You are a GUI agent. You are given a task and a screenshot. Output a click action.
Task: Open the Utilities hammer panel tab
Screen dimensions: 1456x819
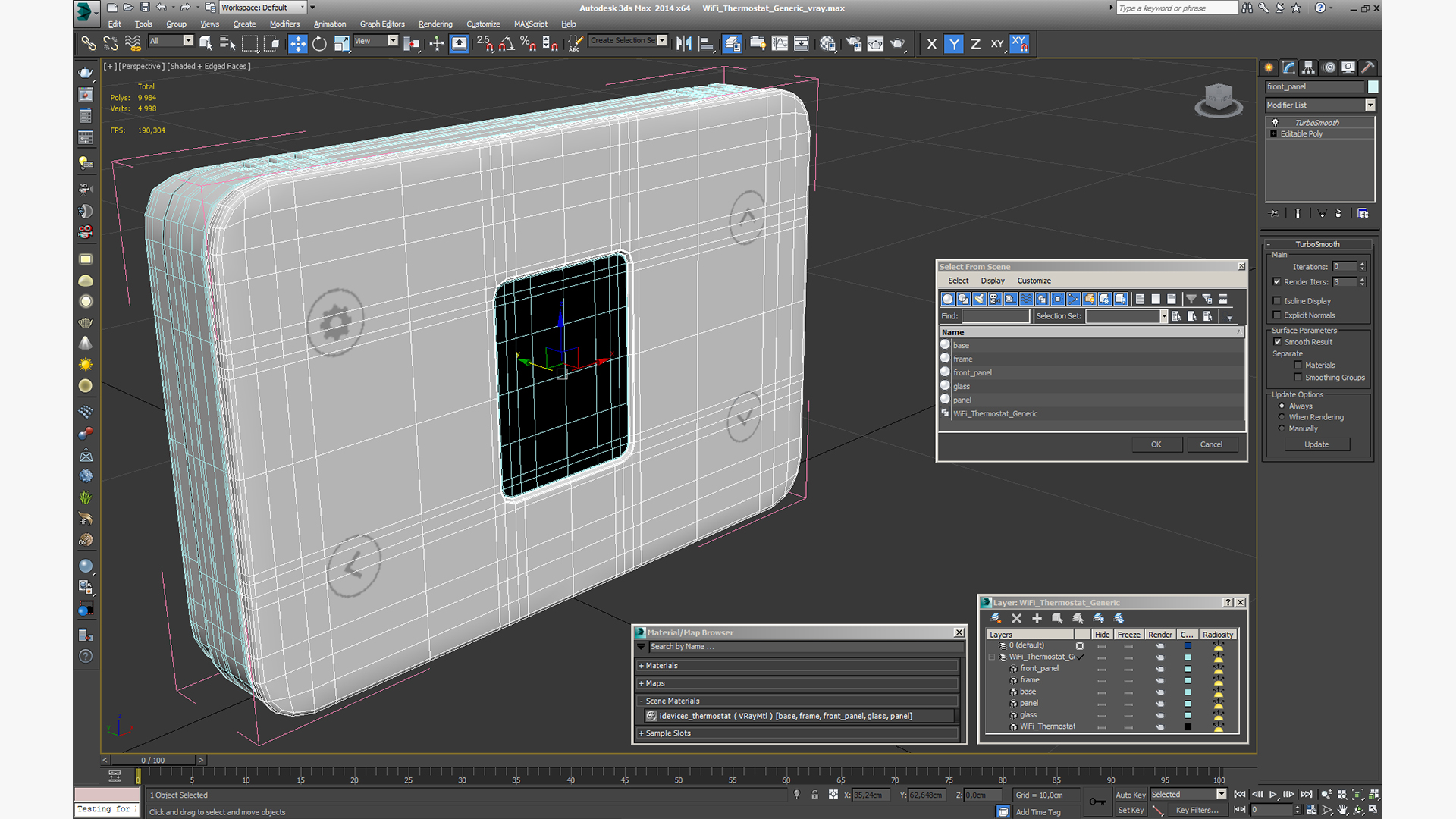click(x=1368, y=67)
